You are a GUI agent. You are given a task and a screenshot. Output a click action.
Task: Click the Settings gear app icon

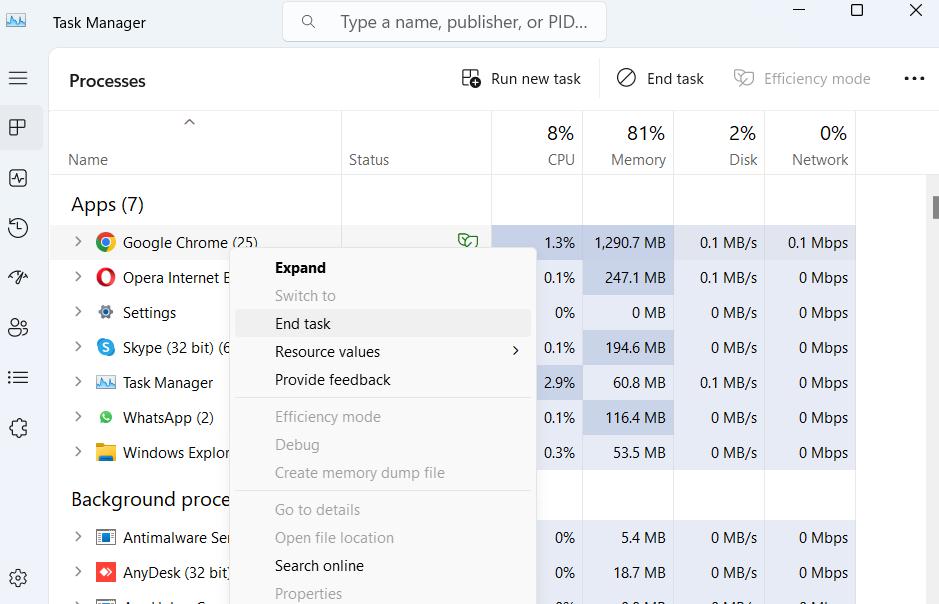coord(106,312)
